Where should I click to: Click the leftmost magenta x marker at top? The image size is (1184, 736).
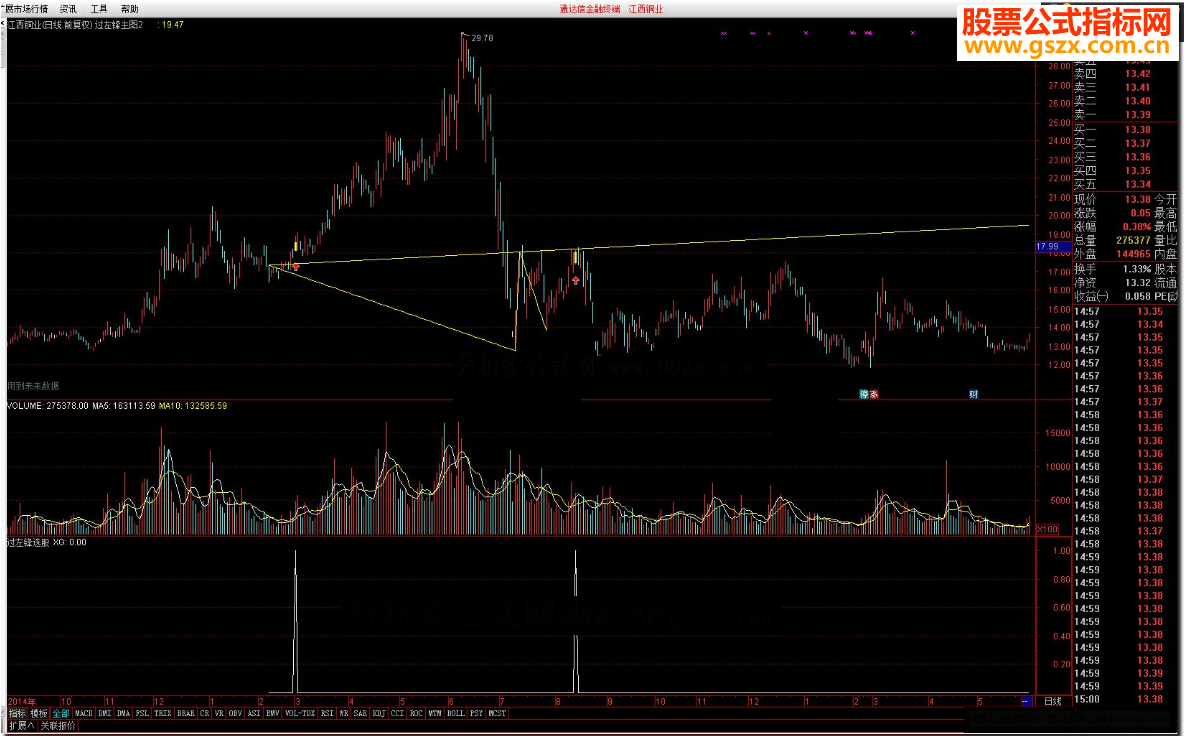pyautogui.click(x=723, y=33)
